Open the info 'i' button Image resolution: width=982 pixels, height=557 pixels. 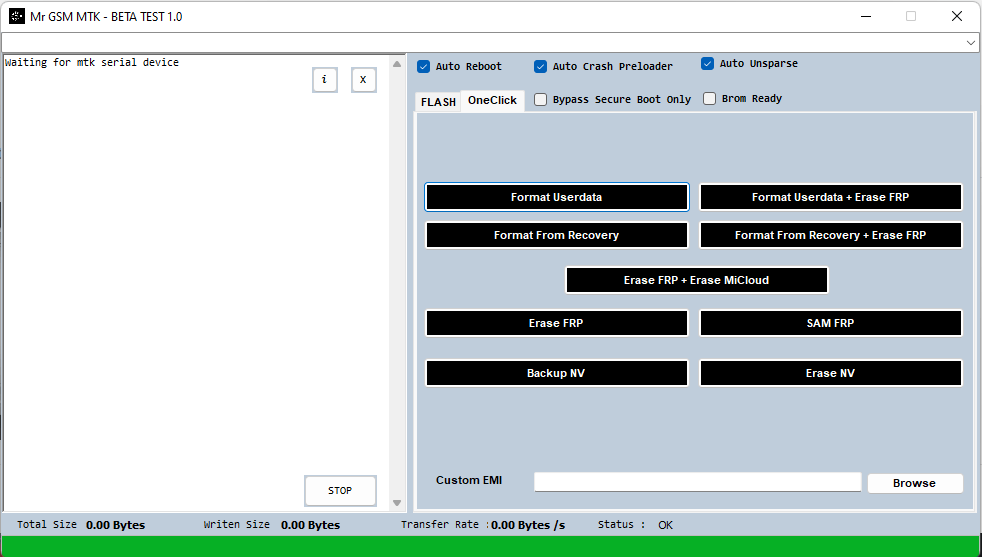(x=324, y=80)
